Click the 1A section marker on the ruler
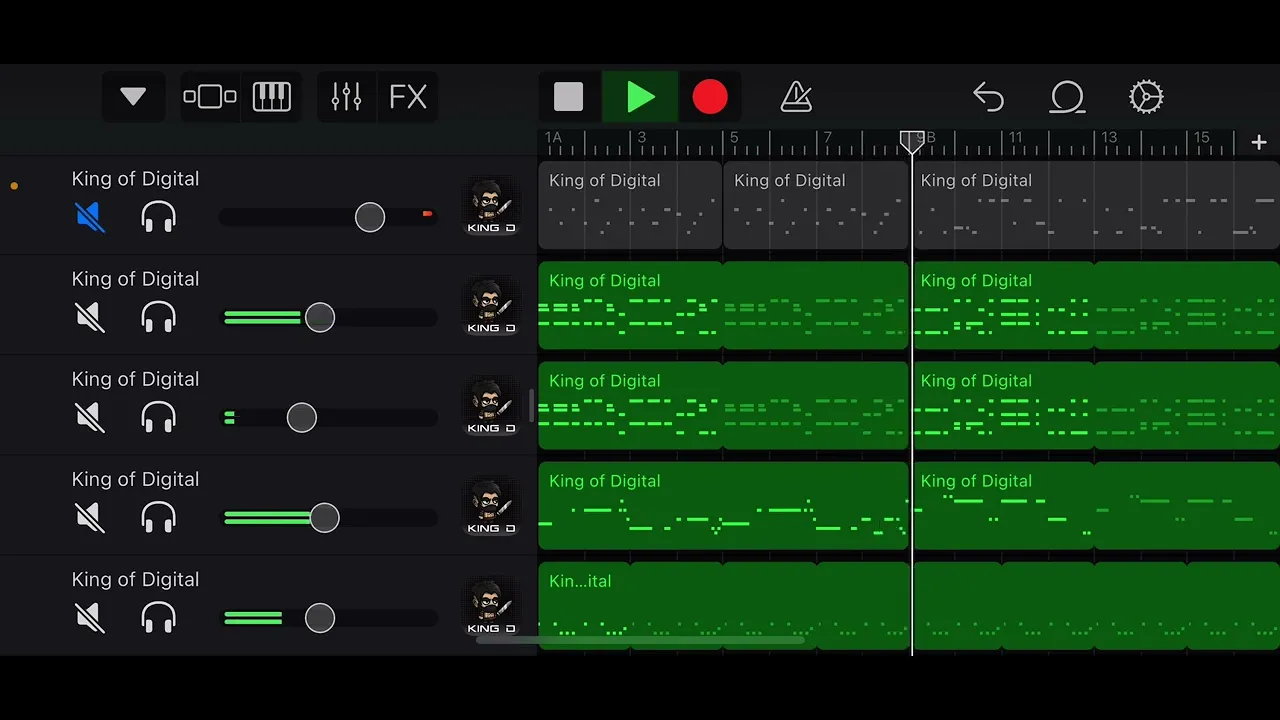 pyautogui.click(x=553, y=137)
